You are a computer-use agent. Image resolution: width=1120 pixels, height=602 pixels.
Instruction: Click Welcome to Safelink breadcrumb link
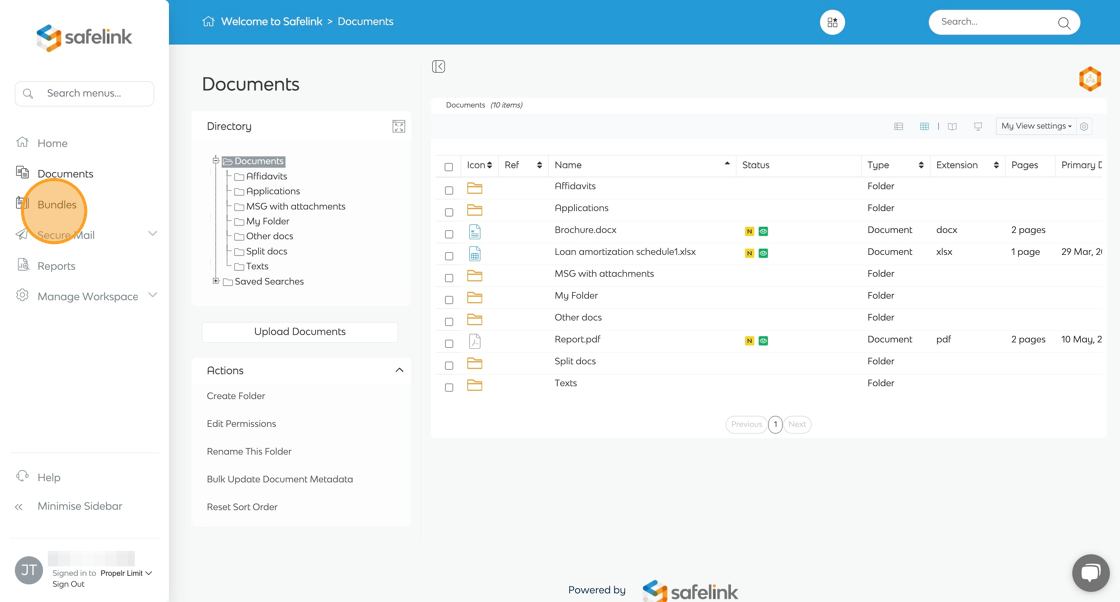coord(271,21)
